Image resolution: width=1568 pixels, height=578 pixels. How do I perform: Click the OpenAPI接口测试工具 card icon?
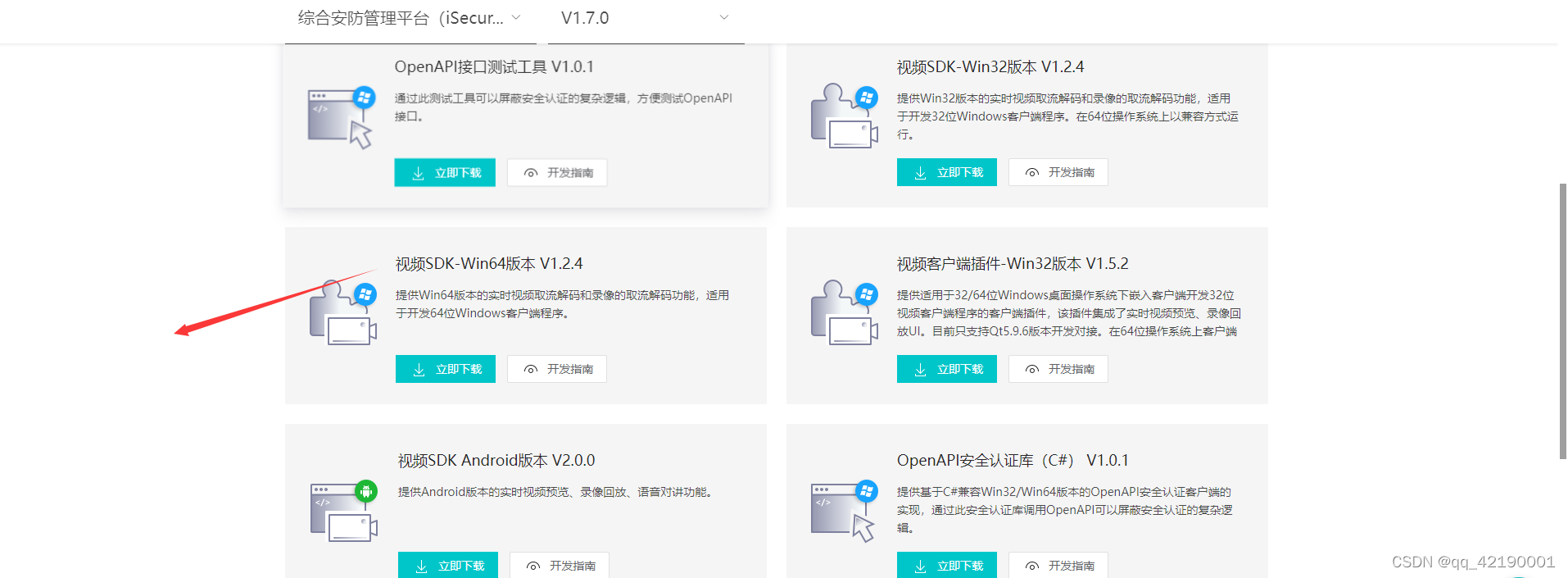point(341,117)
